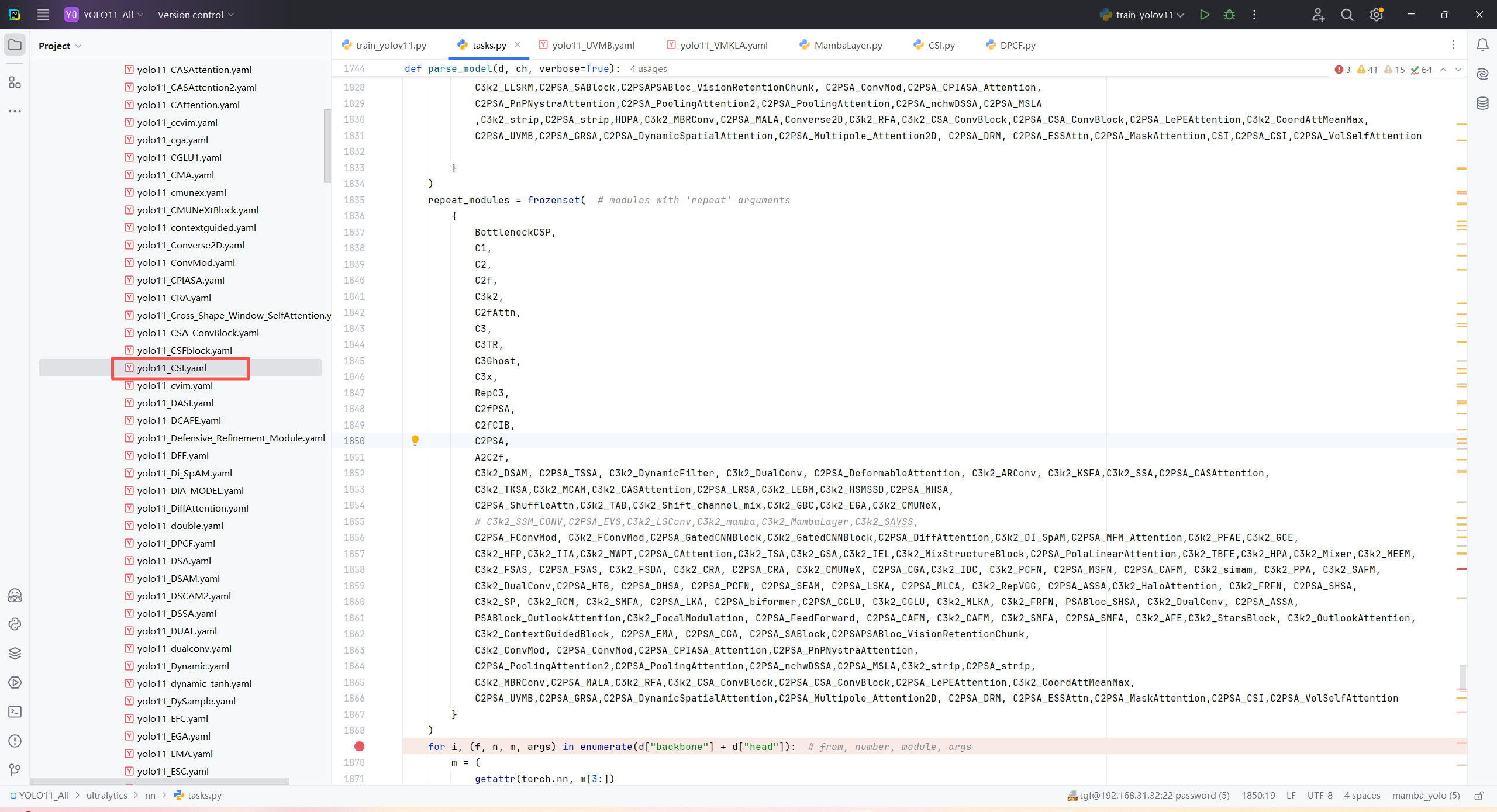Switch to the MambaLayer.py tab
The width and height of the screenshot is (1497, 812).
(x=847, y=45)
